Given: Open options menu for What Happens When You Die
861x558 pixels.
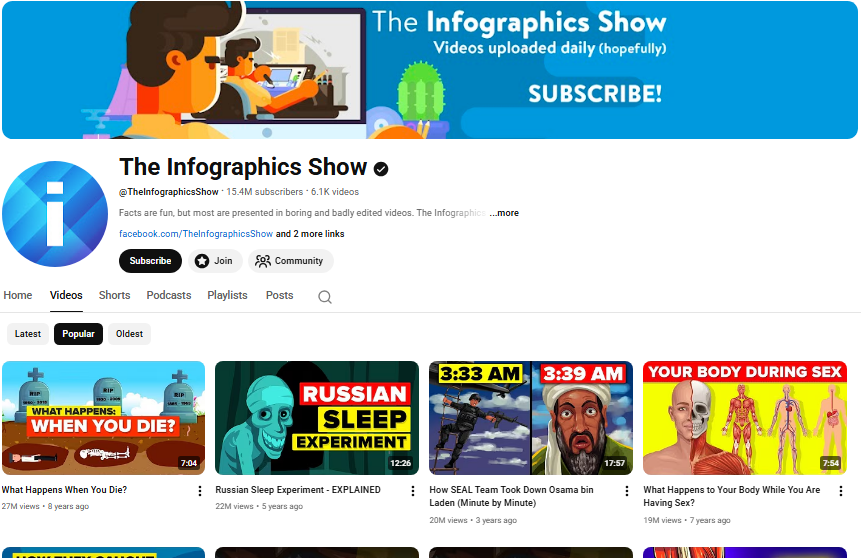Looking at the screenshot, I should (x=200, y=491).
